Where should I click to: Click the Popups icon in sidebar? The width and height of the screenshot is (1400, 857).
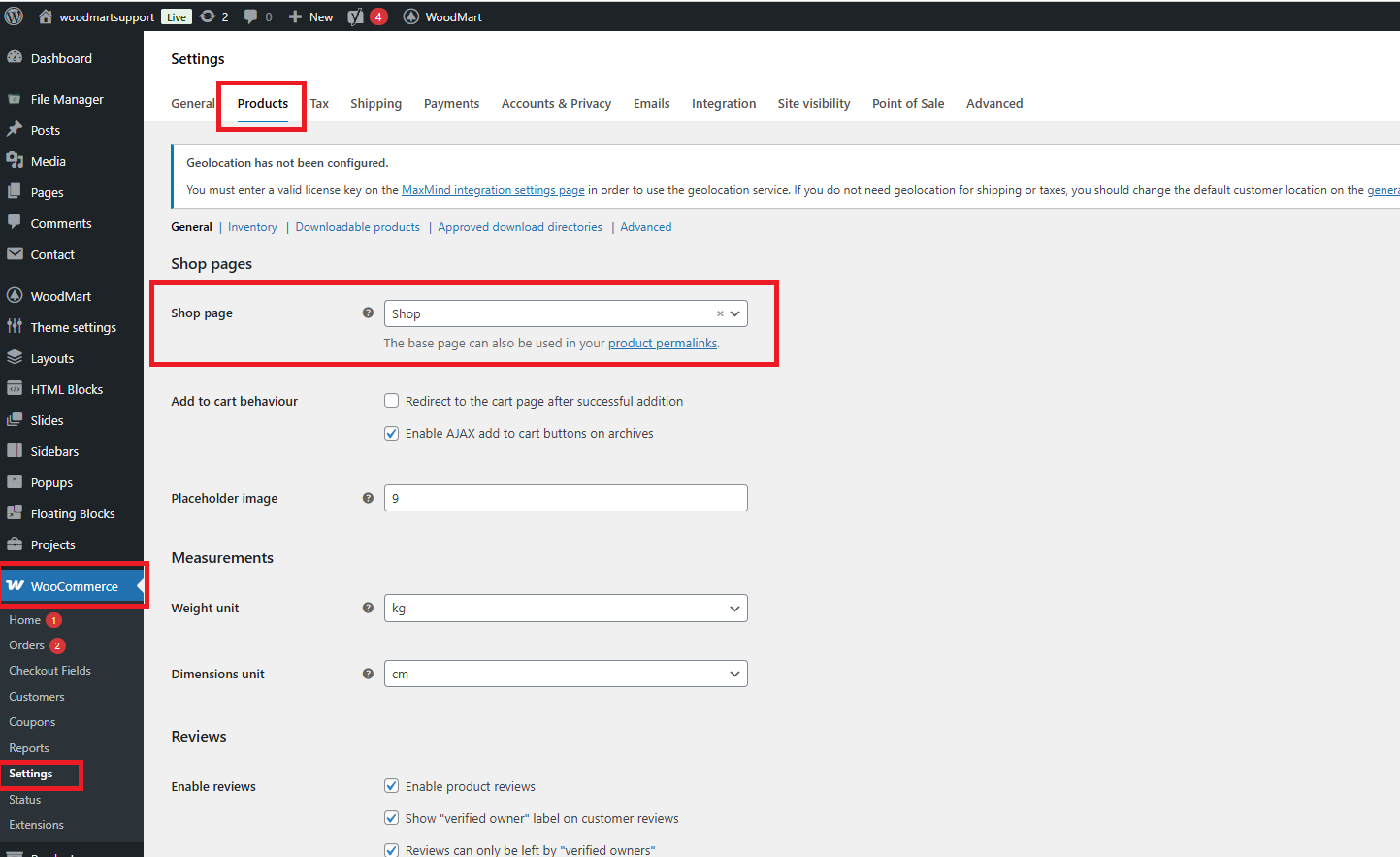coord(15,482)
